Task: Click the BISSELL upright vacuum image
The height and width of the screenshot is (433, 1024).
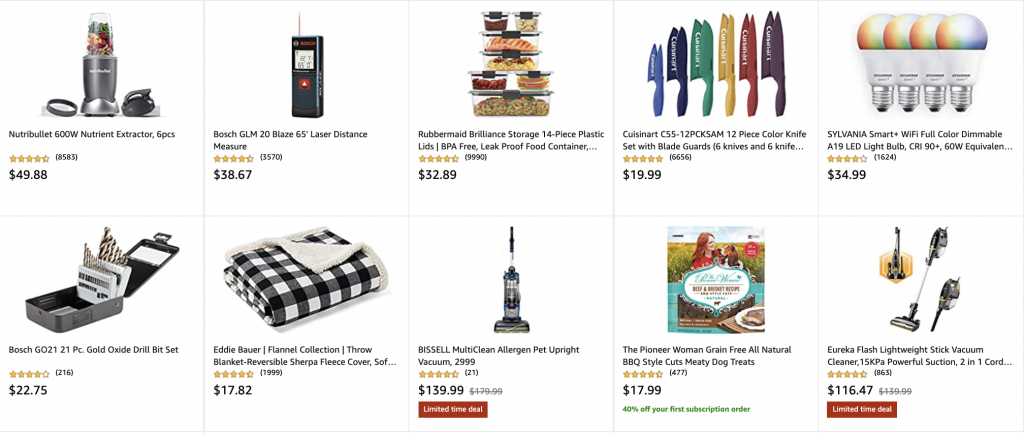Action: [511, 280]
